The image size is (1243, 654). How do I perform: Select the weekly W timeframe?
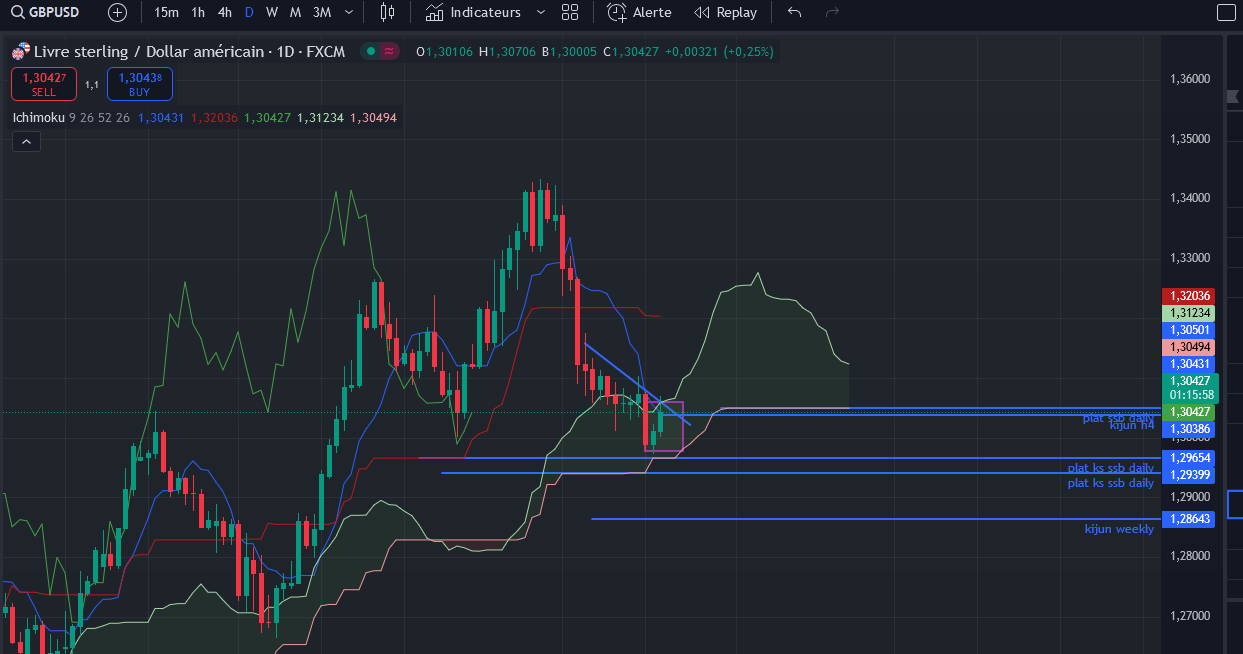click(272, 12)
